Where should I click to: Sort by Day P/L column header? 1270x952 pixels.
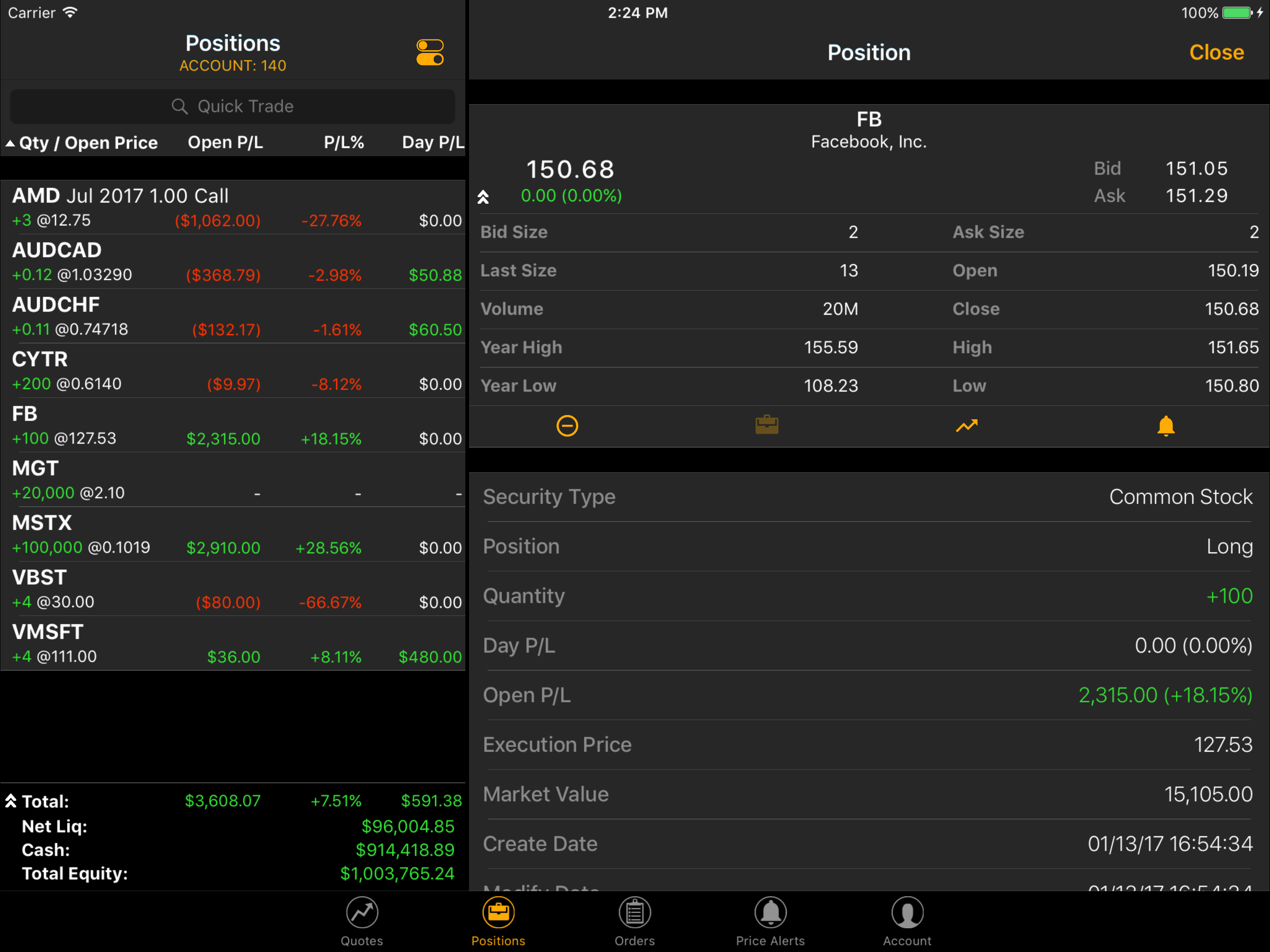click(x=433, y=142)
